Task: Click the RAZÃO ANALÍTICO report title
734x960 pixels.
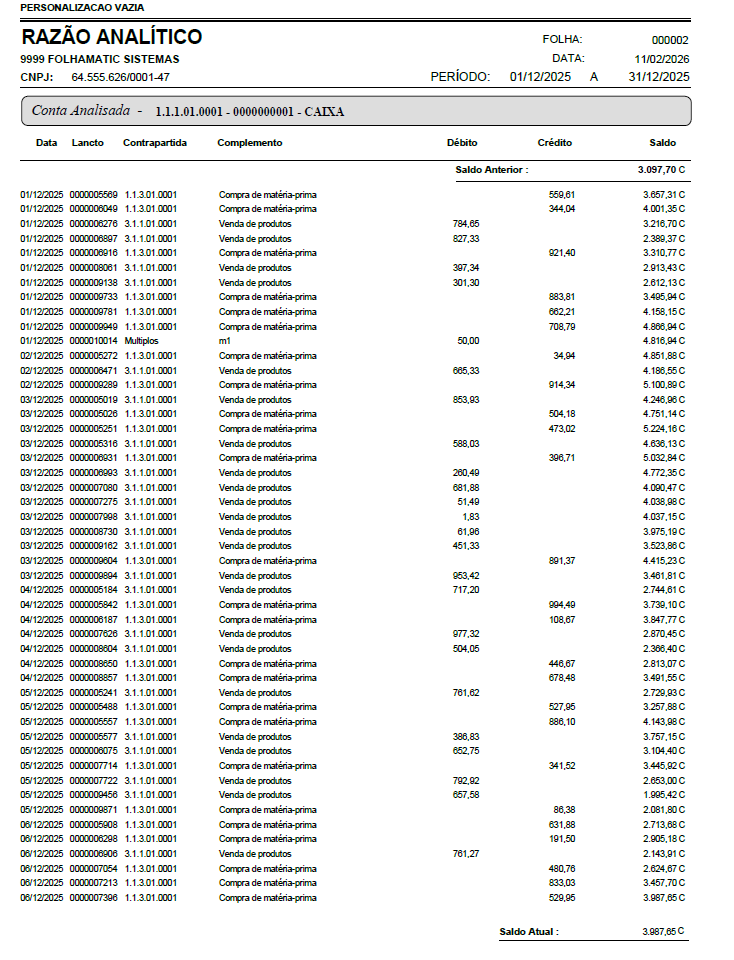Action: (x=111, y=38)
